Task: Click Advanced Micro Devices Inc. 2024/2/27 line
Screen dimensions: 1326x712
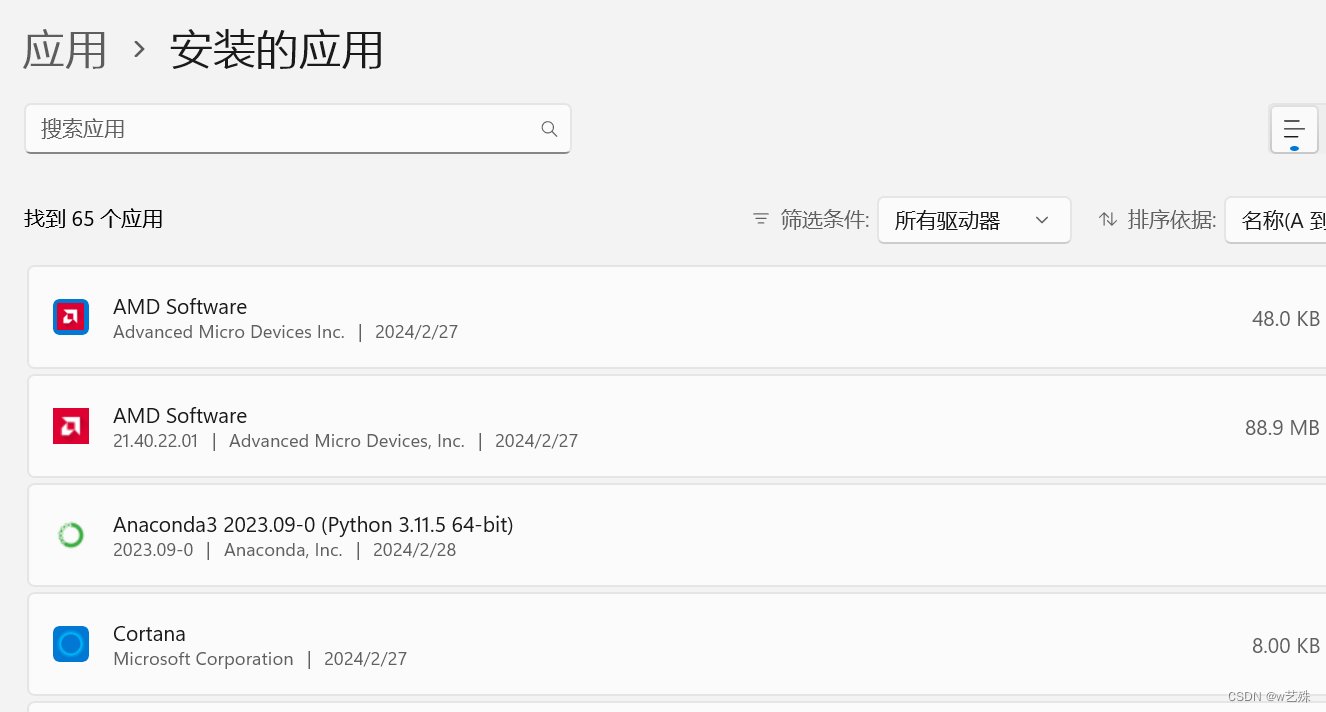Action: pos(285,332)
